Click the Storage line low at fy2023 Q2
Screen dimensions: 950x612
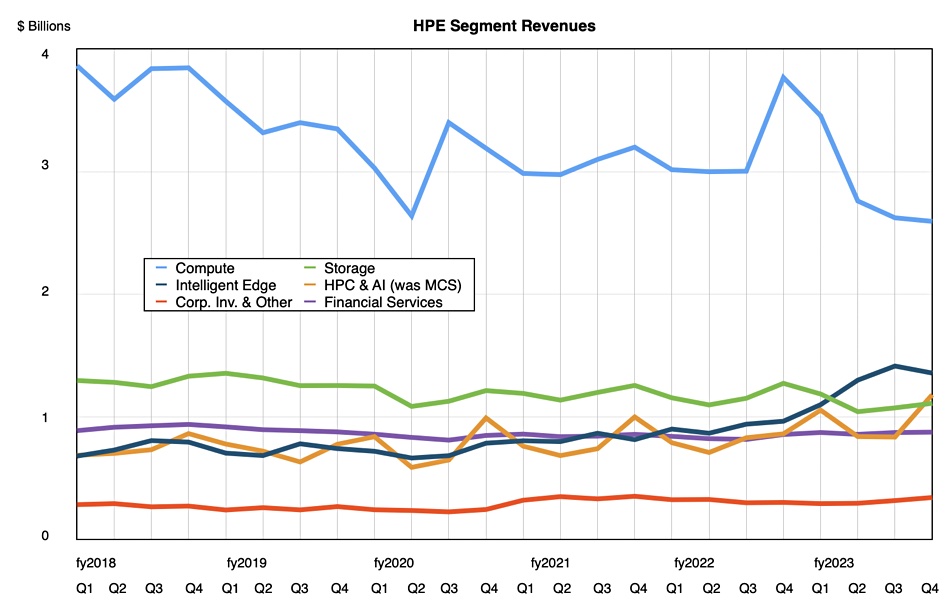pyautogui.click(x=858, y=411)
